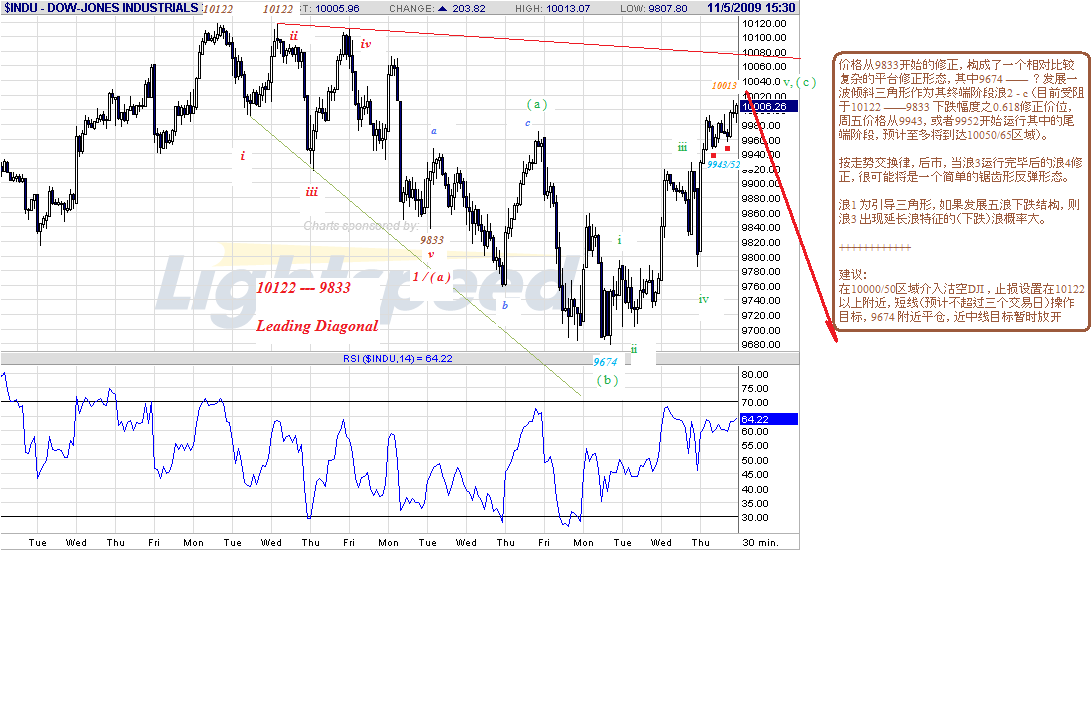Click the note line starting "价格从9833开始的修正"
Screen dimensions: 1091x711
click(957, 65)
